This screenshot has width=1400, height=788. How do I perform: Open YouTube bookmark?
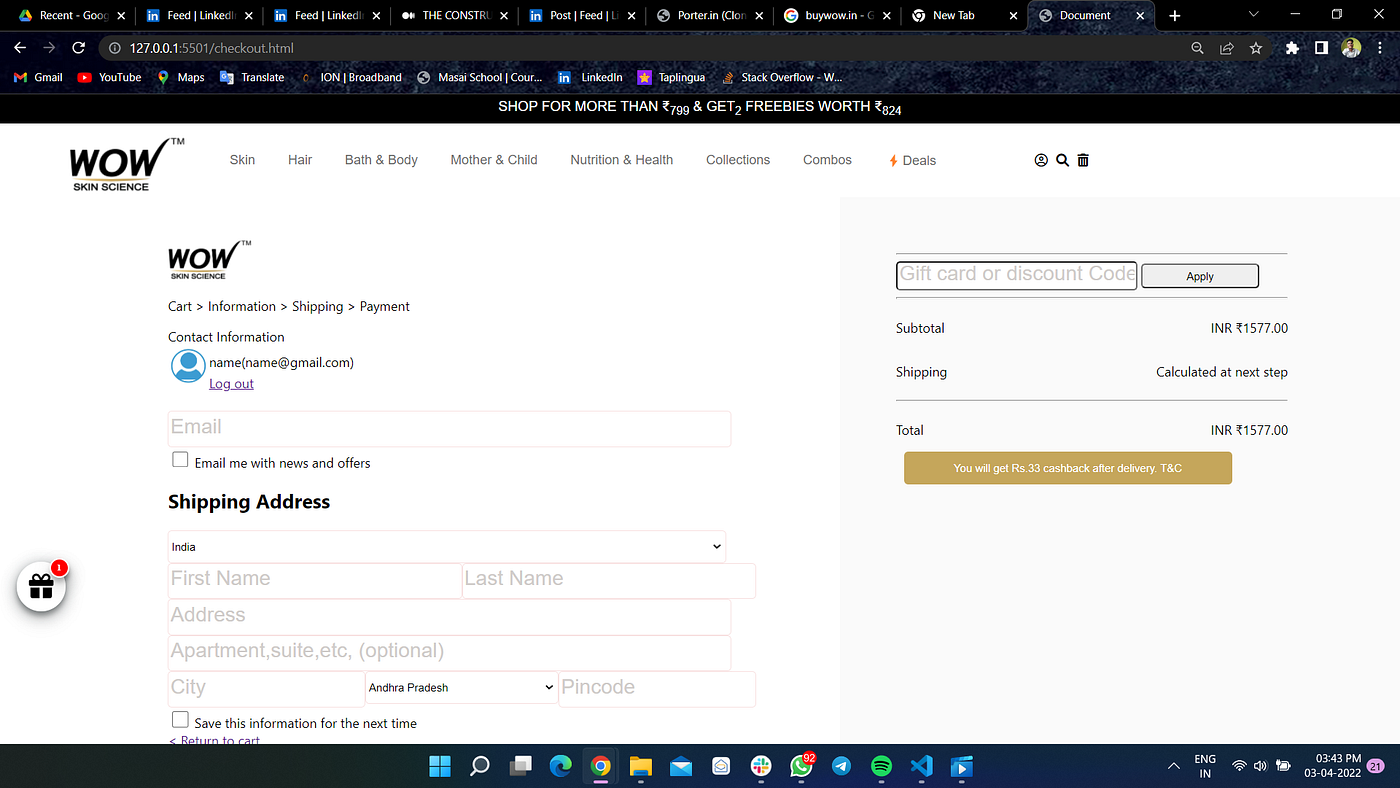point(109,77)
